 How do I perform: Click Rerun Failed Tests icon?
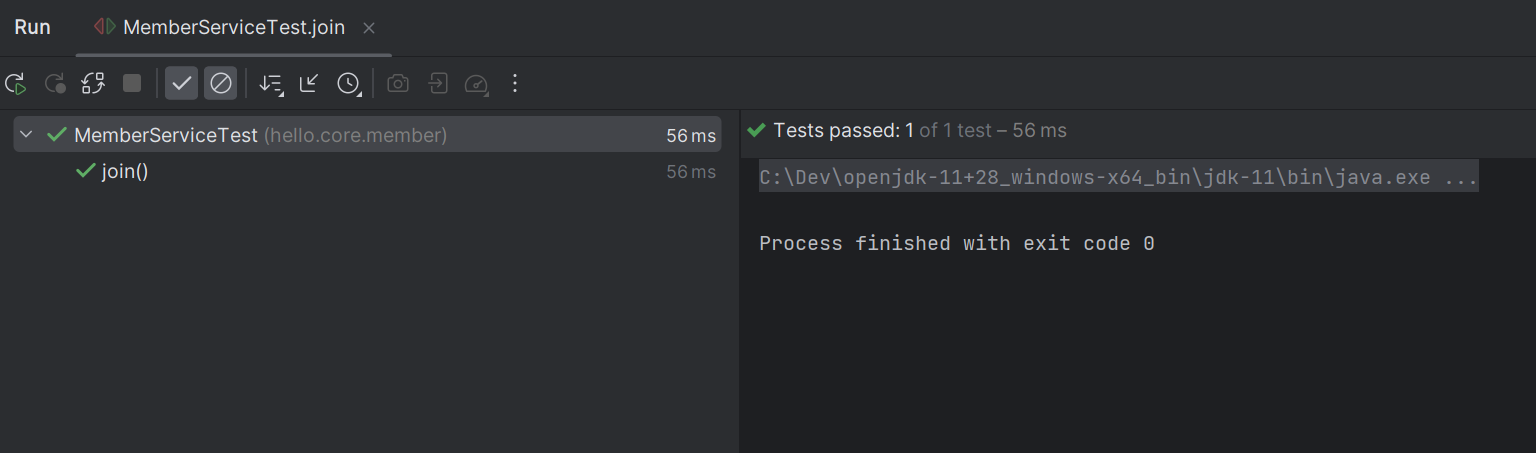point(54,84)
